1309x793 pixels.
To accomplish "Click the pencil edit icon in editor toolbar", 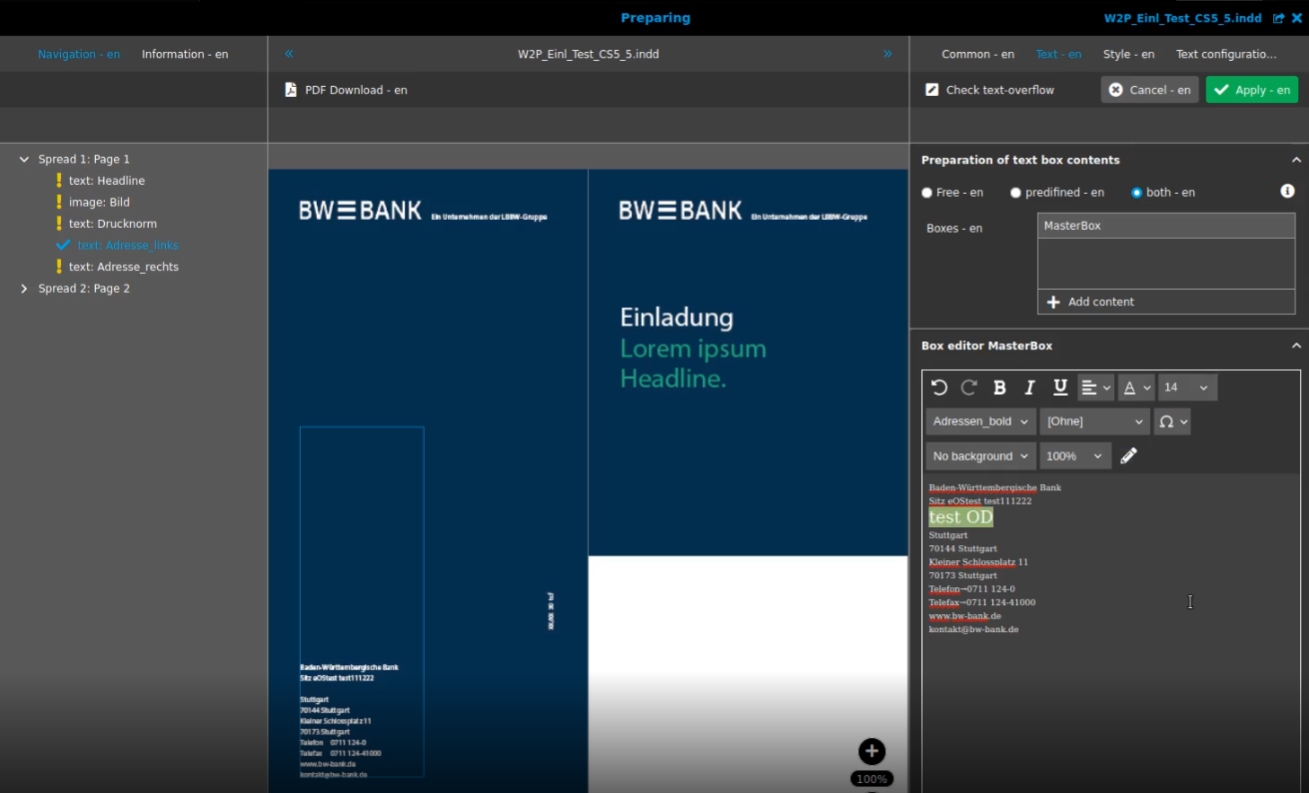I will 1129,456.
